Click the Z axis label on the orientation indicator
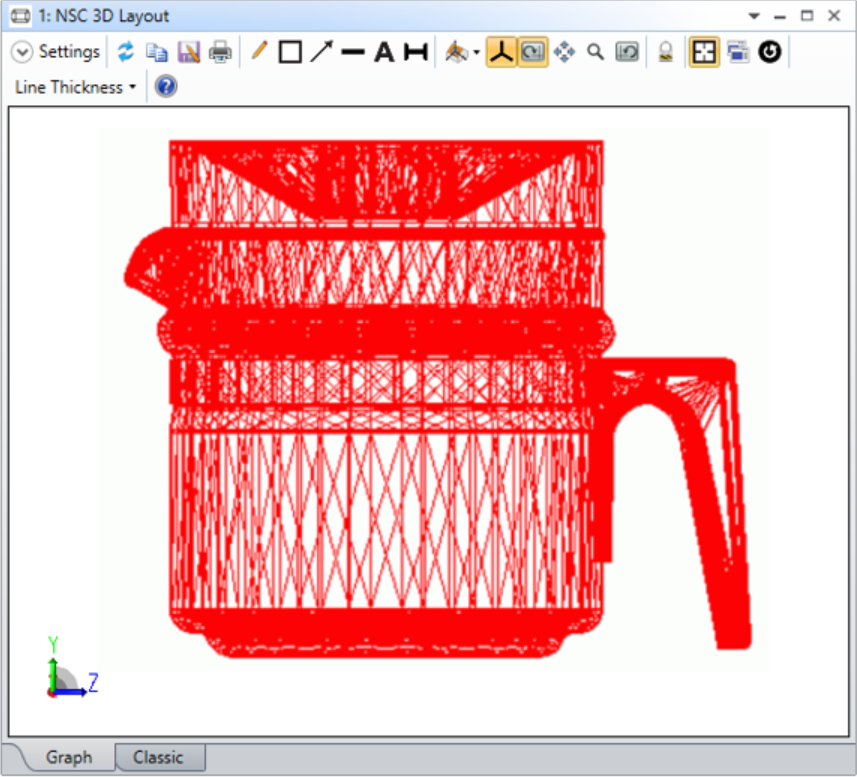This screenshot has height=777, width=857. 93,682
